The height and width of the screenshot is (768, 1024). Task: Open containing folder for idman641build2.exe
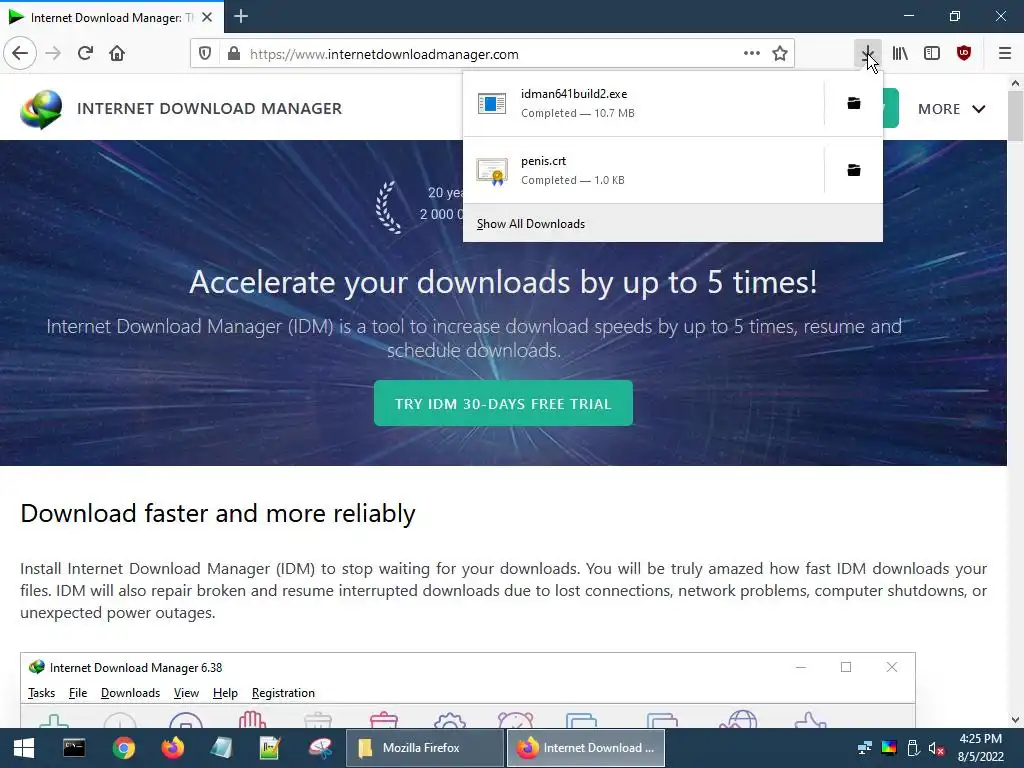tap(854, 103)
